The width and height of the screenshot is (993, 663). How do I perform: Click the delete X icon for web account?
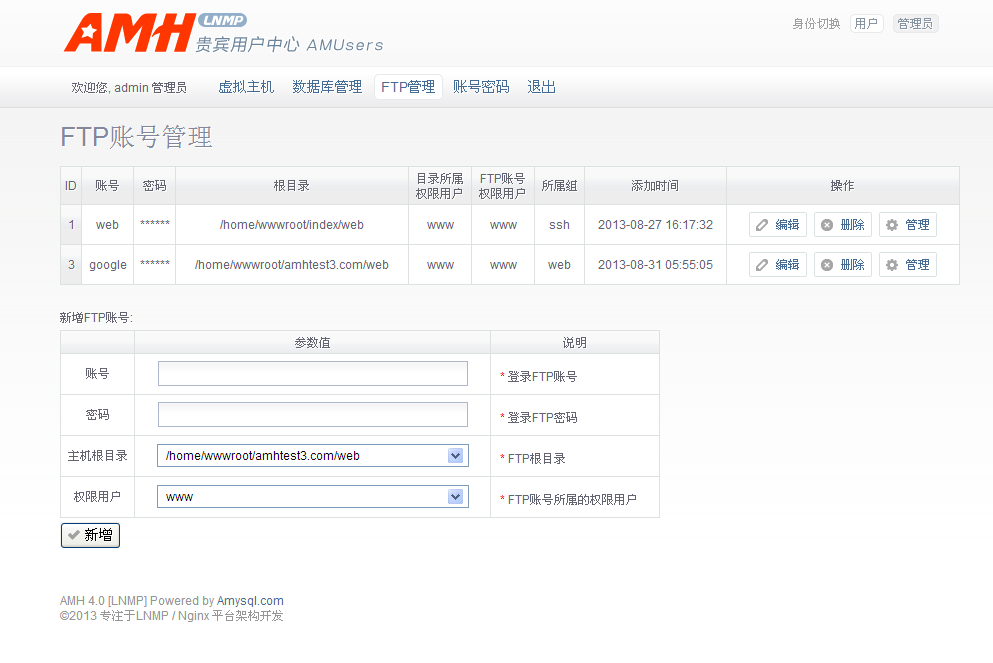(827, 225)
